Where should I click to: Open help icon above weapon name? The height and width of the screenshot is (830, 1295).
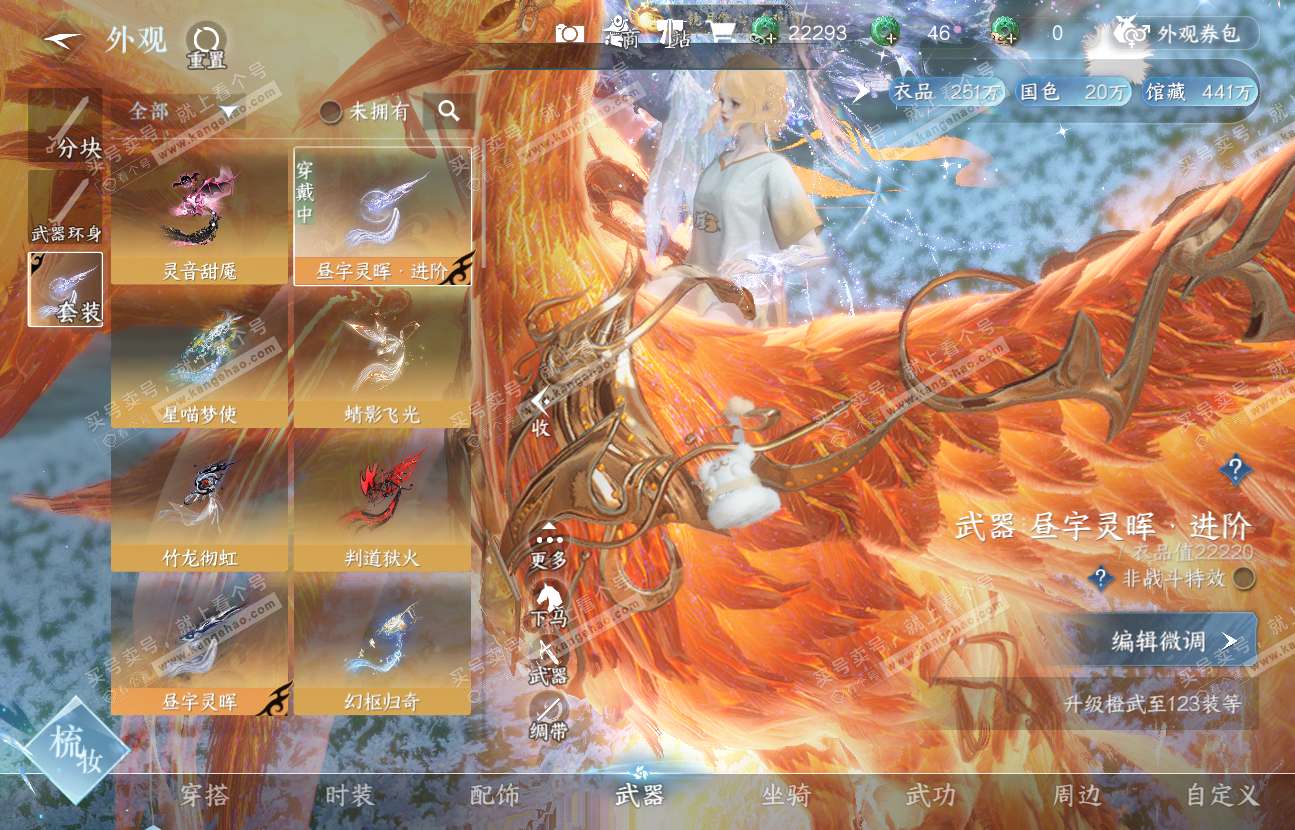point(1236,468)
